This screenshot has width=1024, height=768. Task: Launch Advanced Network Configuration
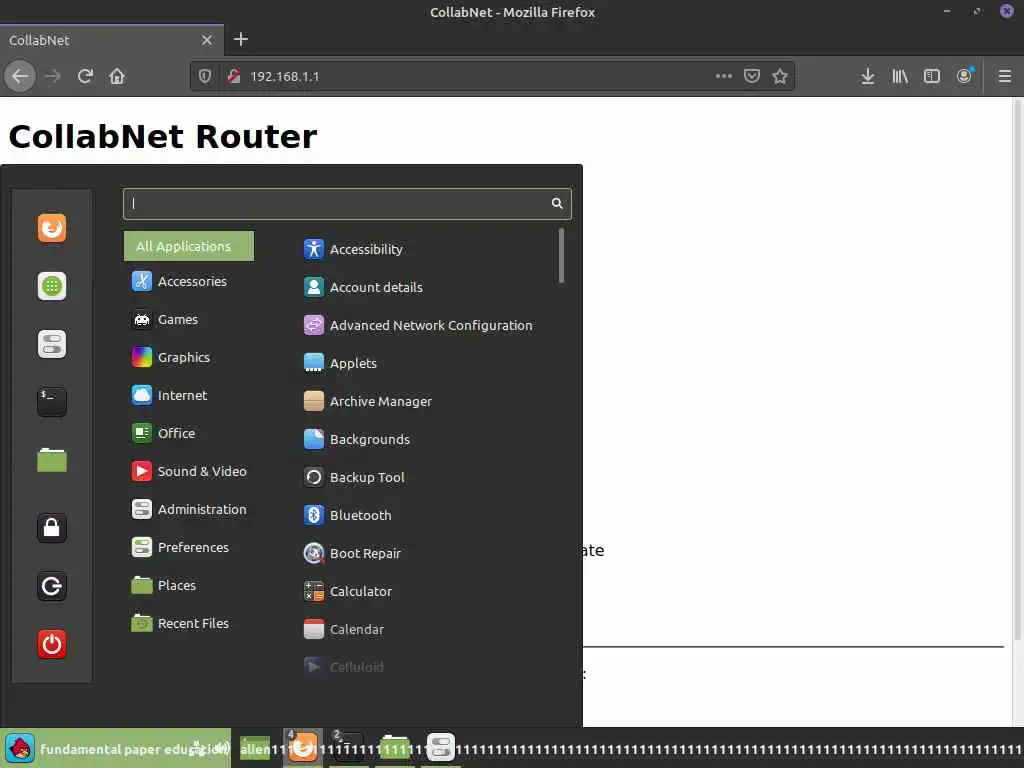(418, 325)
